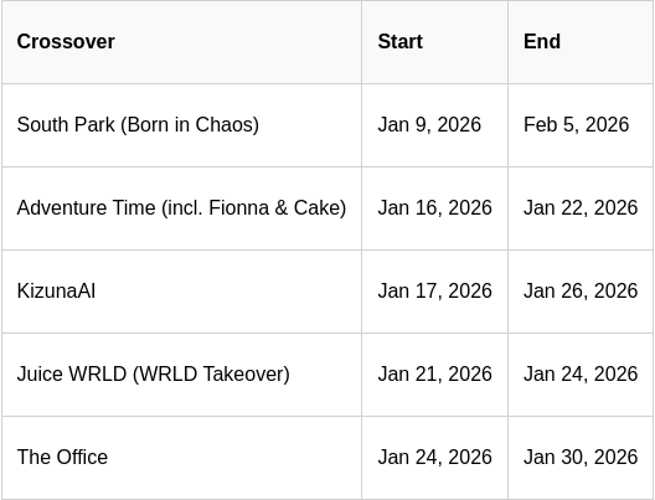Click the Jan 26, 2026 end date
Image resolution: width=655 pixels, height=500 pixels.
click(580, 291)
